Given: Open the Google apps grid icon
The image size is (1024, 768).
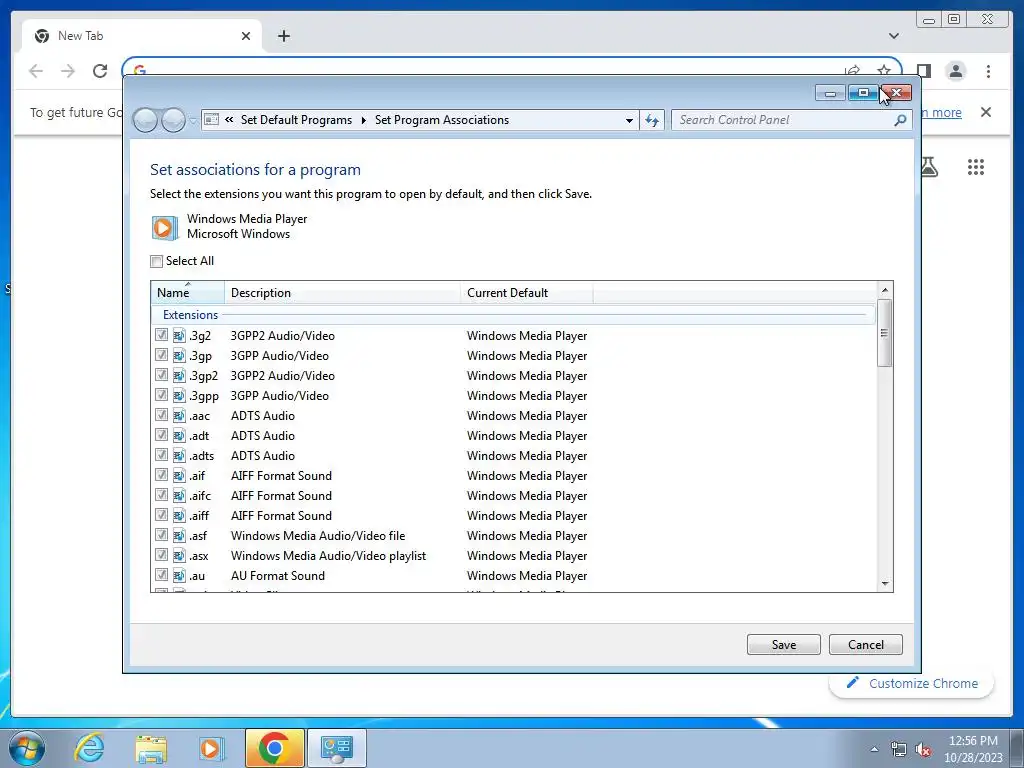Looking at the screenshot, I should (976, 167).
